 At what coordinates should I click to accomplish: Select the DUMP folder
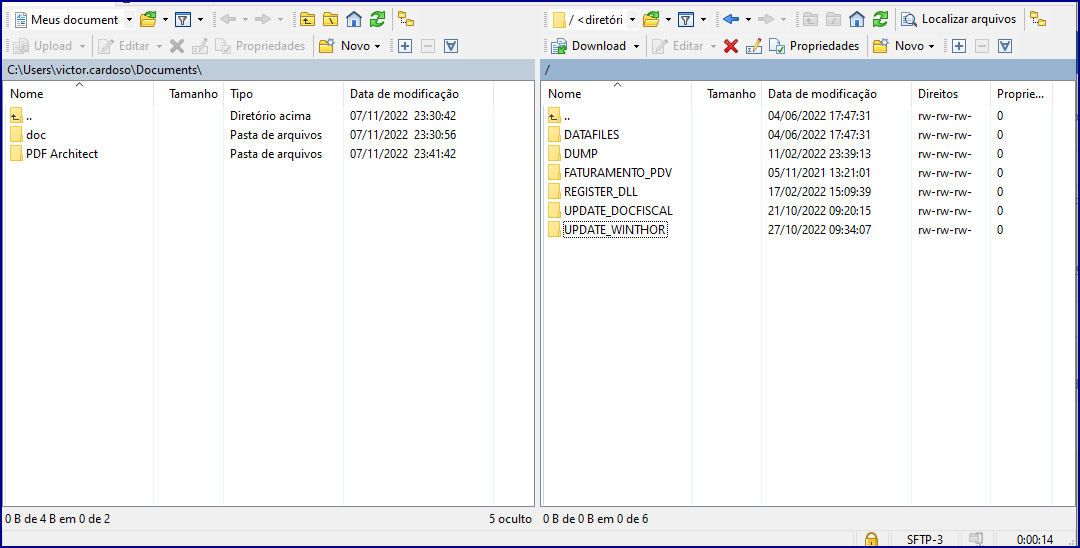click(x=581, y=154)
